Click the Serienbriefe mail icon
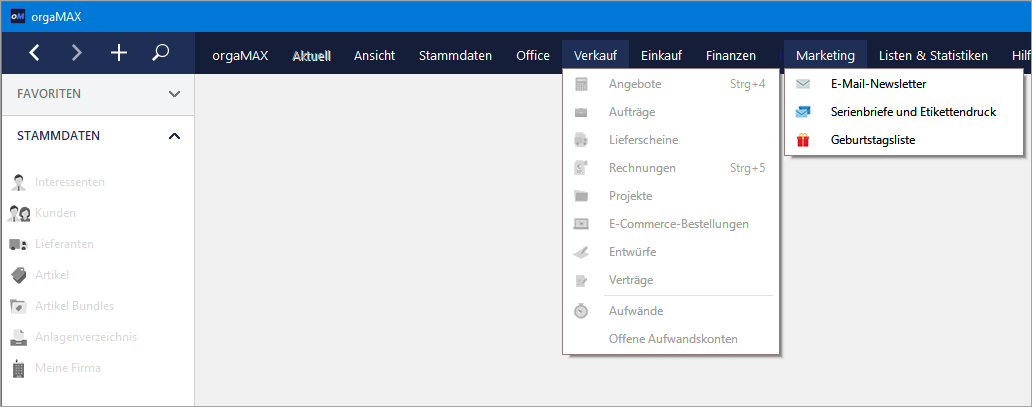Image resolution: width=1032 pixels, height=407 pixels. [x=803, y=112]
